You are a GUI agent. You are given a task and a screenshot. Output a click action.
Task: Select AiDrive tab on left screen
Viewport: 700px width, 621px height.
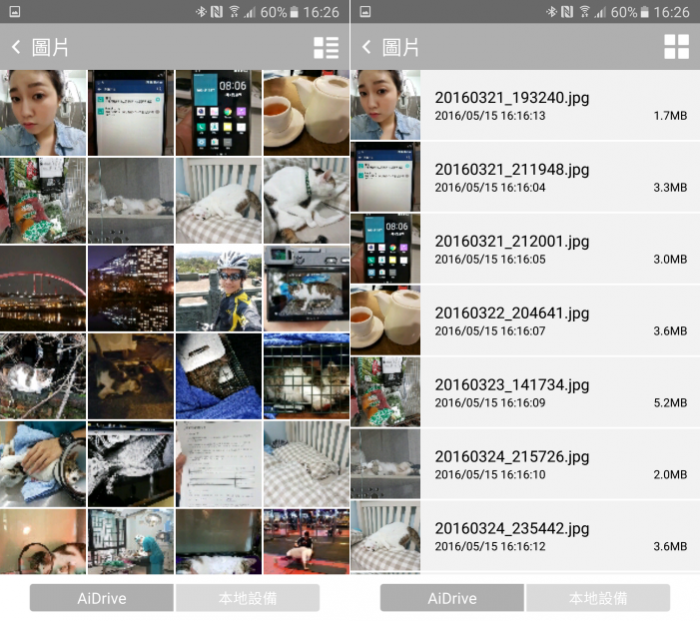point(102,598)
